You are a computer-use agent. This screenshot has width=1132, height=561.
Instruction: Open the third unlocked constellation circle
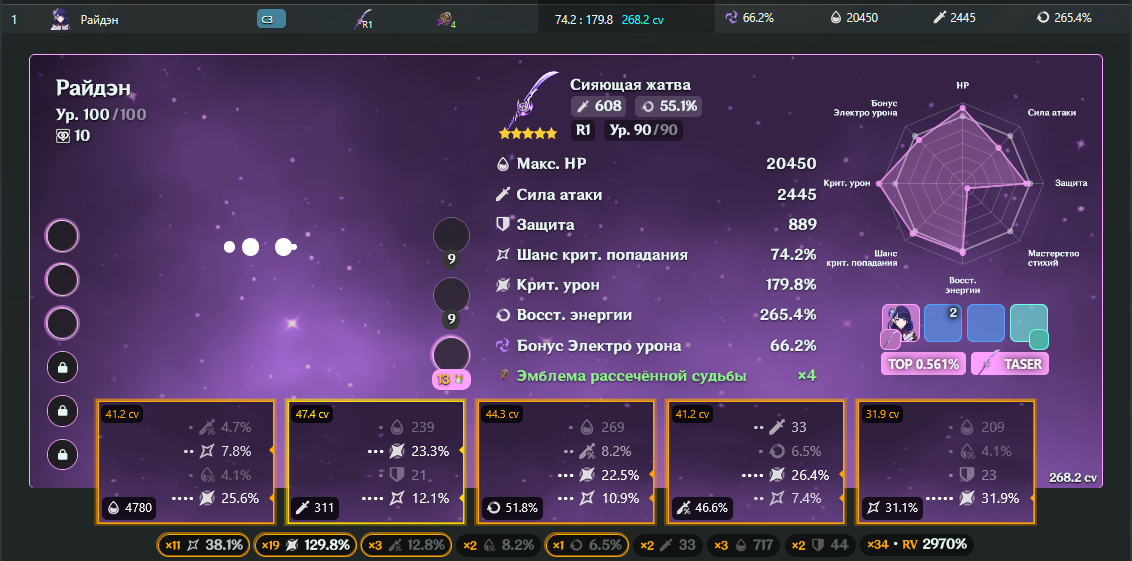(62, 323)
